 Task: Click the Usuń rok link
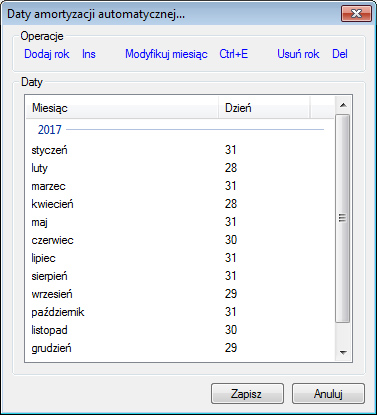[298, 54]
